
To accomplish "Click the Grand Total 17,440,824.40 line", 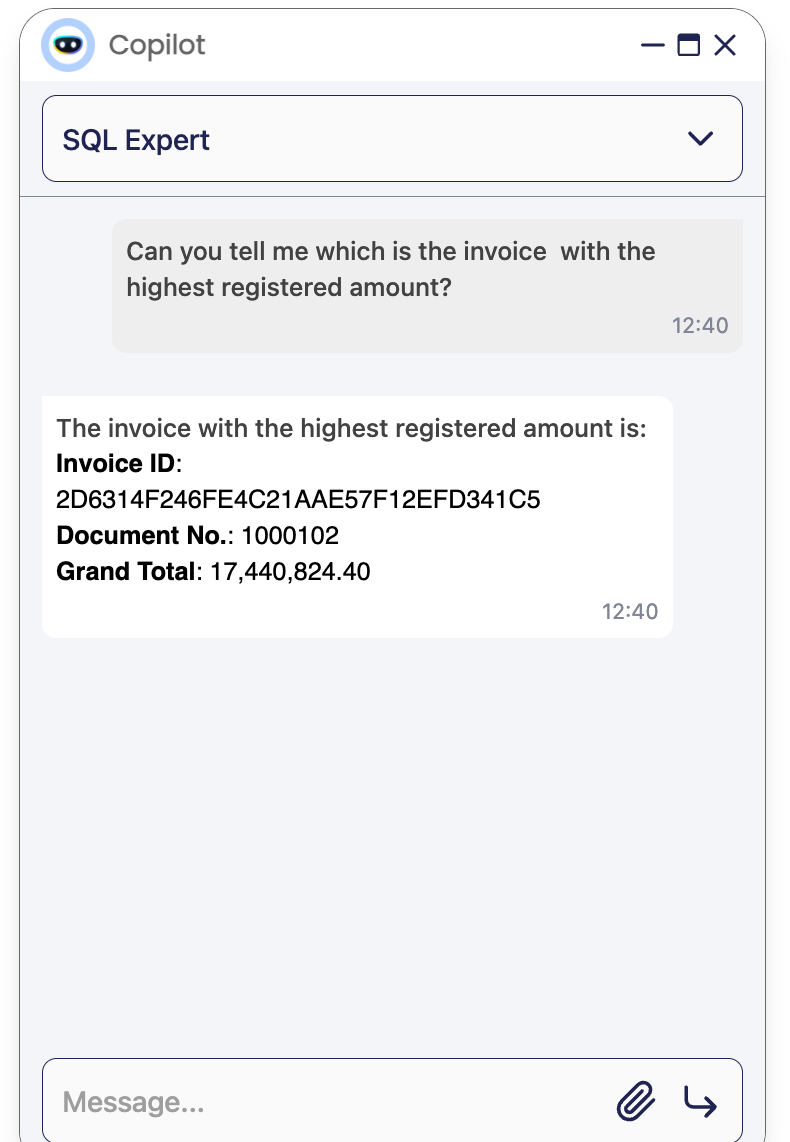I will [x=213, y=571].
